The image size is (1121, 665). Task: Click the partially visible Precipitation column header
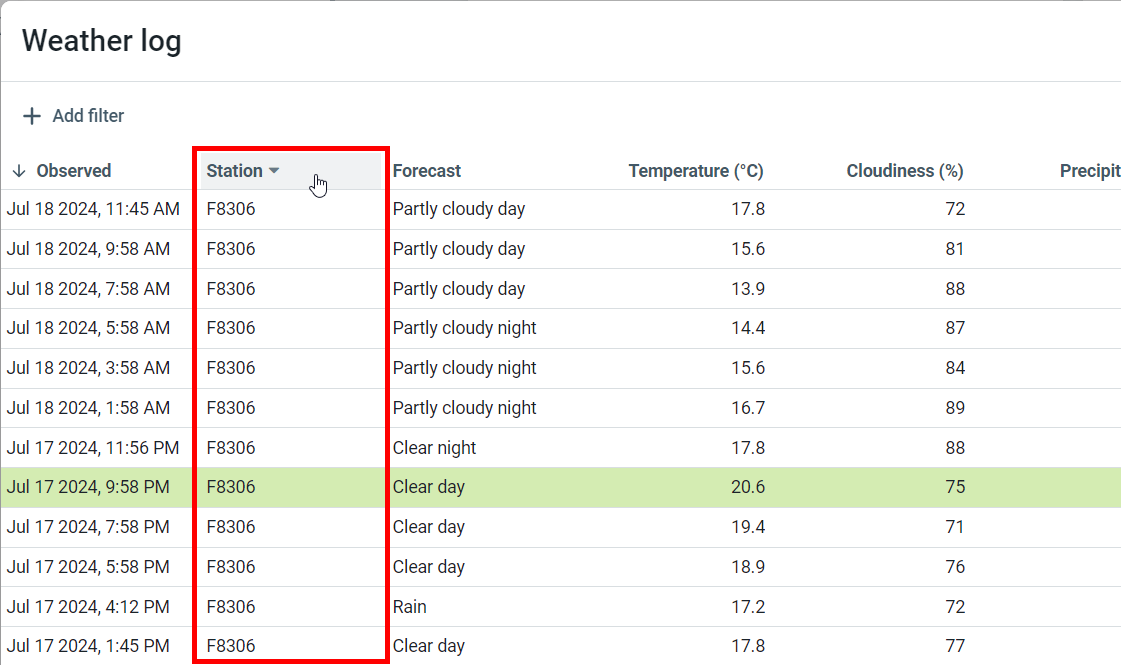(x=1089, y=171)
